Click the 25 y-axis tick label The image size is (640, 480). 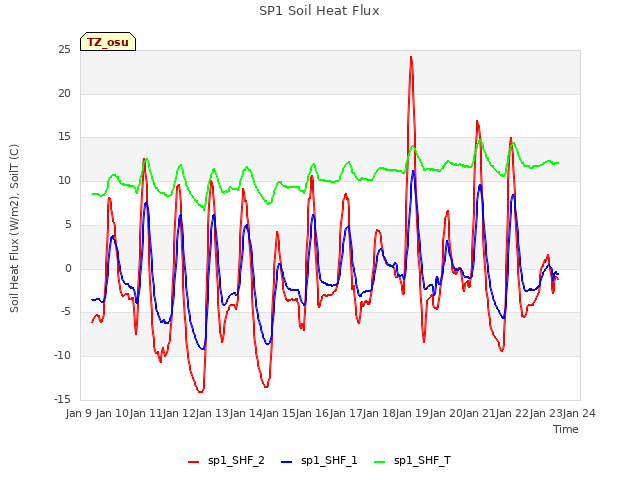coord(64,50)
